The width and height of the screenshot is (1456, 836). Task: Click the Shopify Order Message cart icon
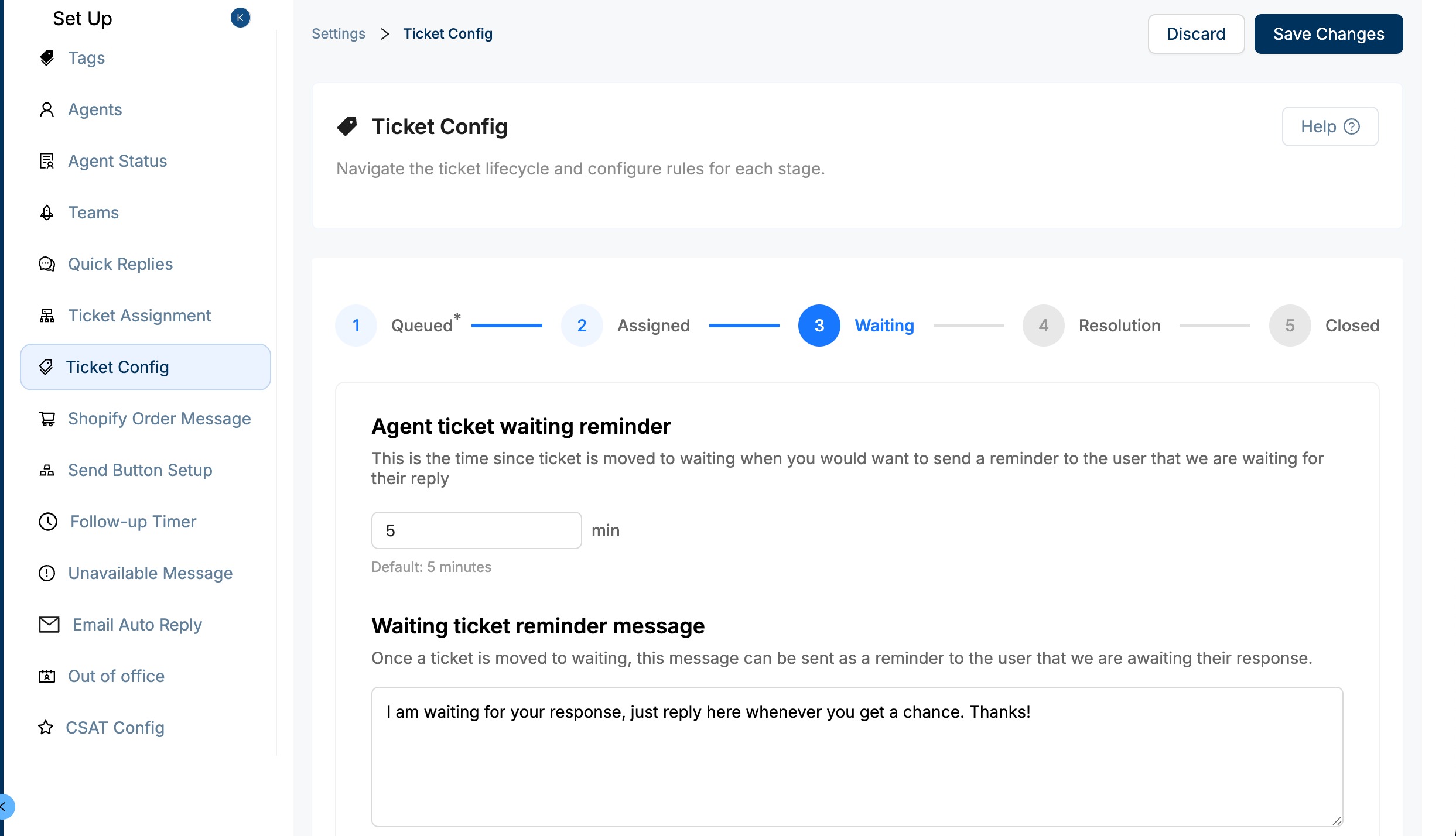(x=47, y=419)
